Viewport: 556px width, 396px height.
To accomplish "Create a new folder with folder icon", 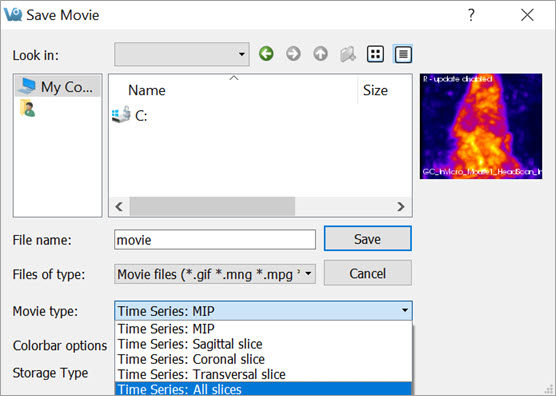I will (x=348, y=54).
